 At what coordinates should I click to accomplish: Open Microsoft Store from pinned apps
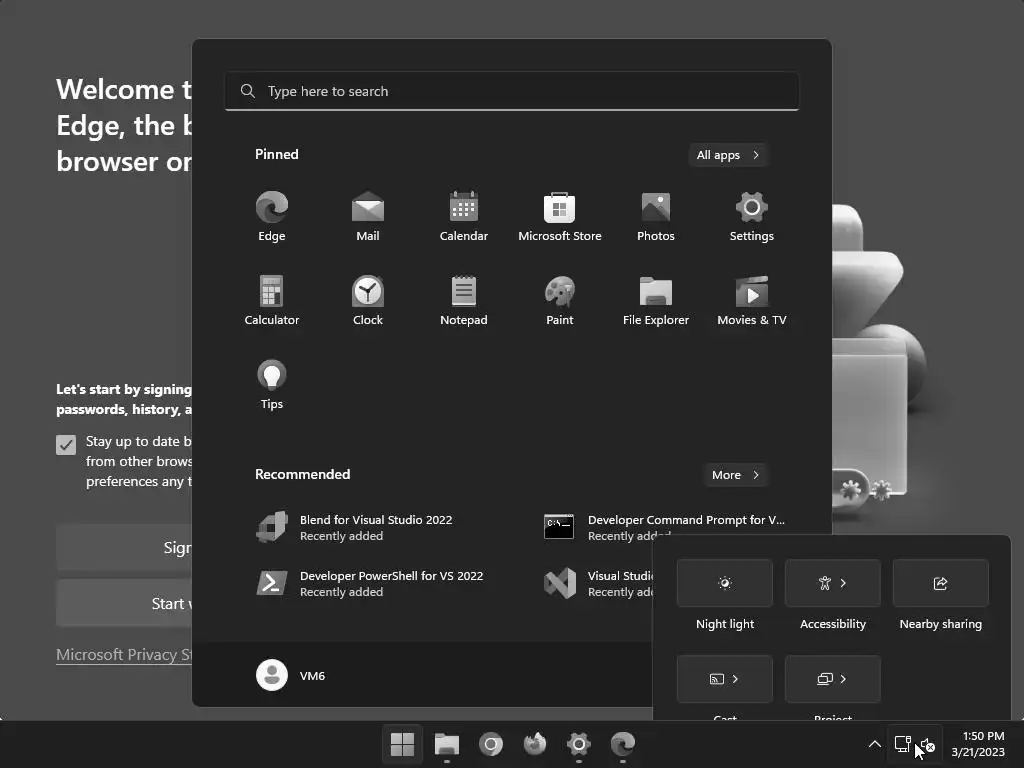click(560, 216)
